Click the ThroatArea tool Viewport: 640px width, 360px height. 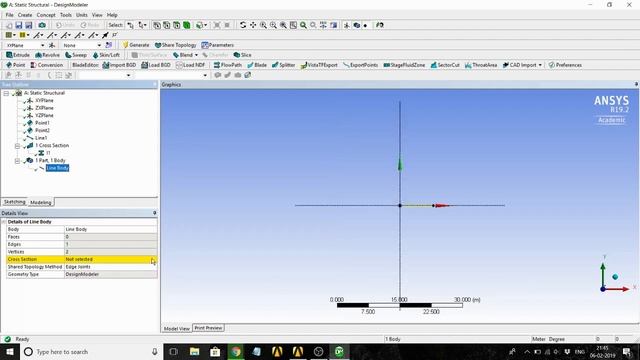click(x=481, y=65)
